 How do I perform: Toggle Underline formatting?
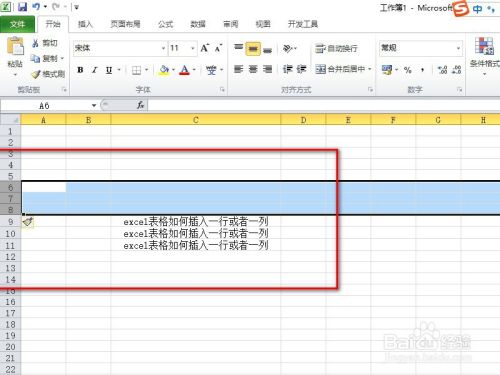109,70
